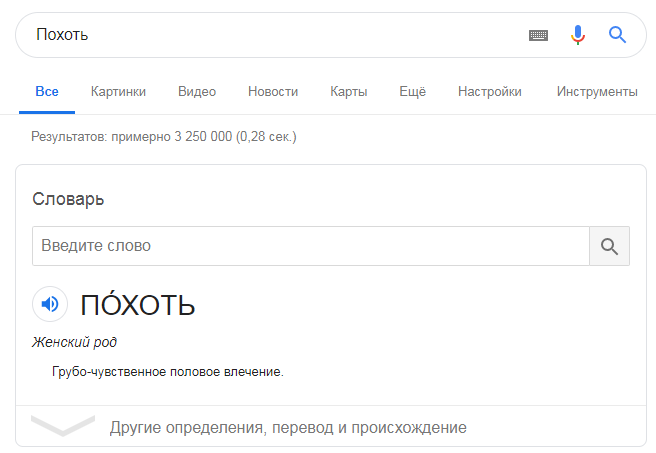This screenshot has height=453, width=656.
Task: Open "Другие определения, перевод и происхождение" section
Action: coord(288,427)
